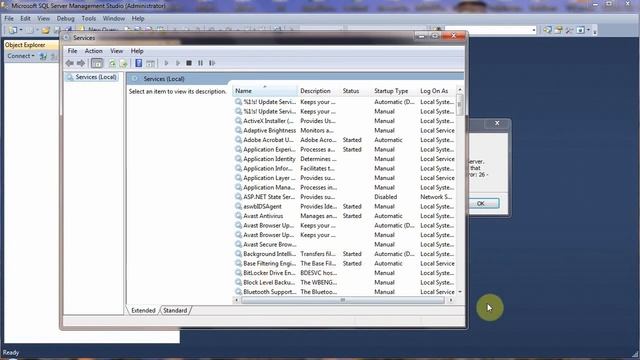Click the Services (Local) icon in header
Screen dimensions: 640x360
coord(135,79)
